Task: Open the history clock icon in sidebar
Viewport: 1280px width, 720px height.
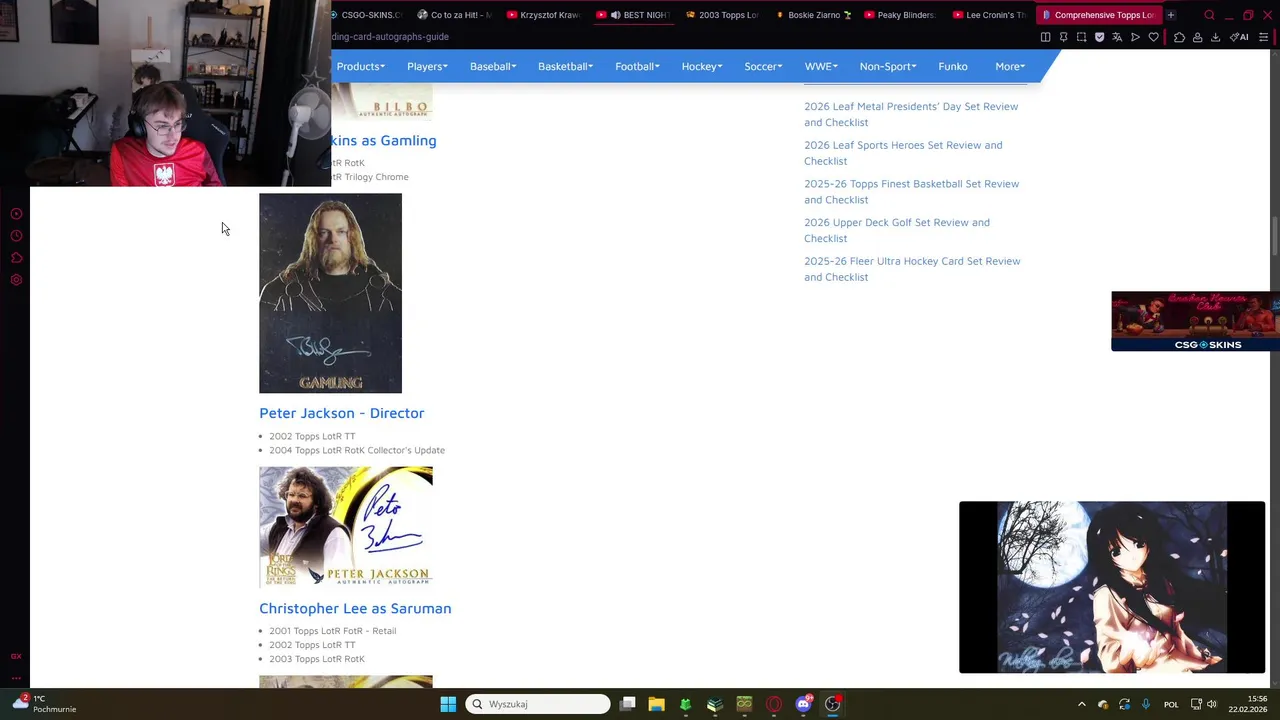Action: [16, 236]
